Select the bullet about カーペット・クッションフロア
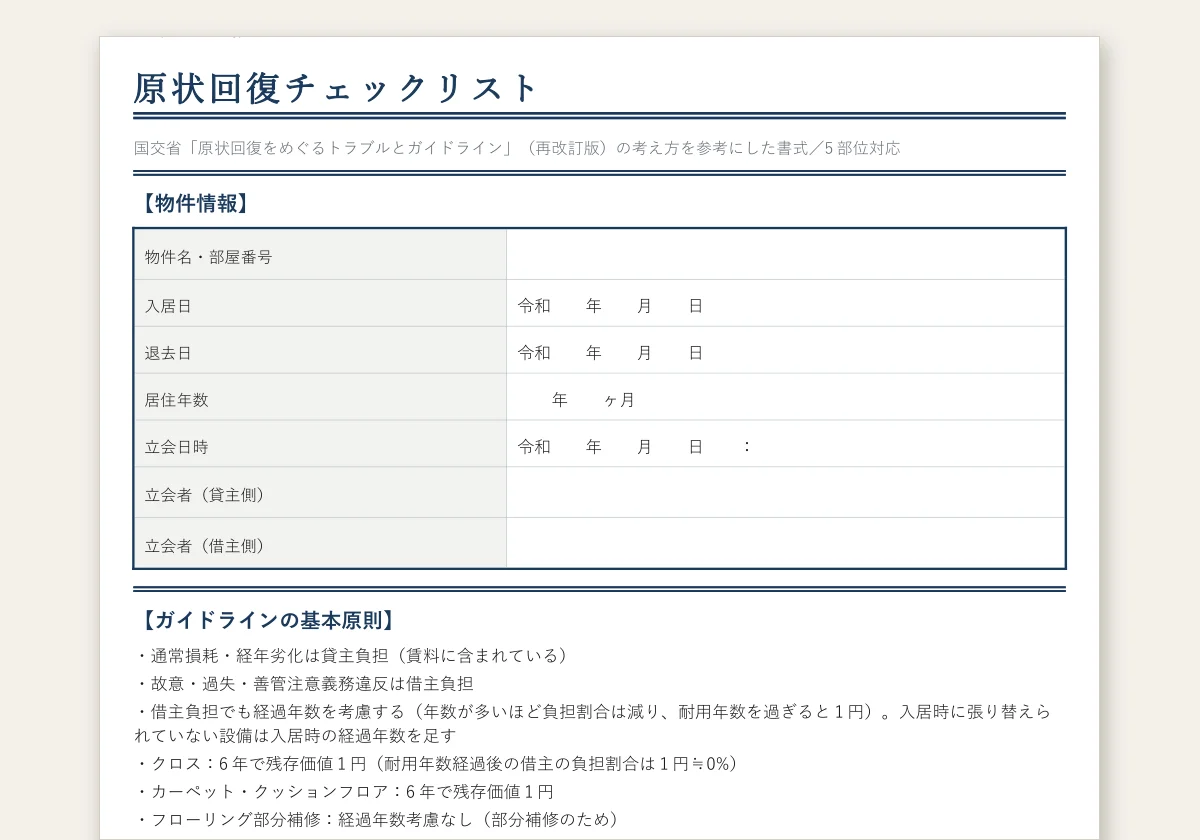Viewport: 1200px width, 840px height. coord(344,792)
